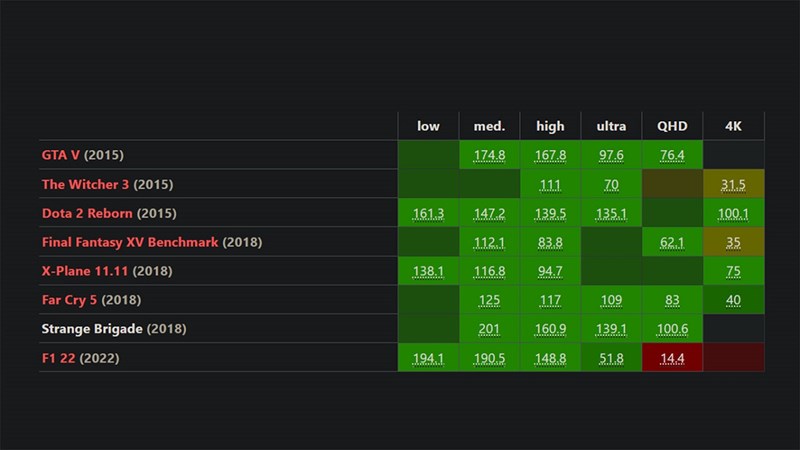800x450 pixels.
Task: Click Far Cry 5 ultra value 109
Action: [611, 301]
